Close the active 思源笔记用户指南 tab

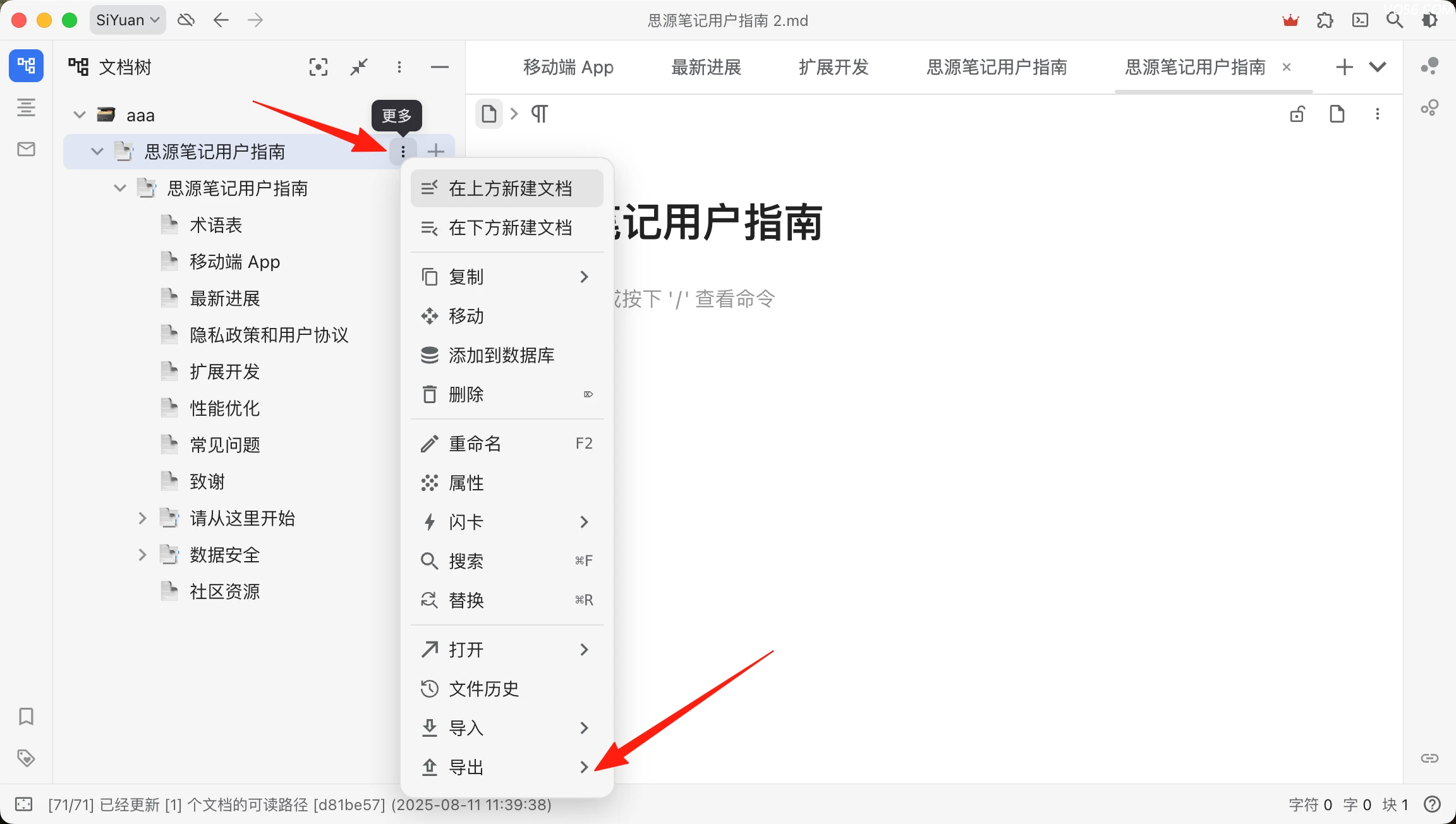click(1287, 67)
